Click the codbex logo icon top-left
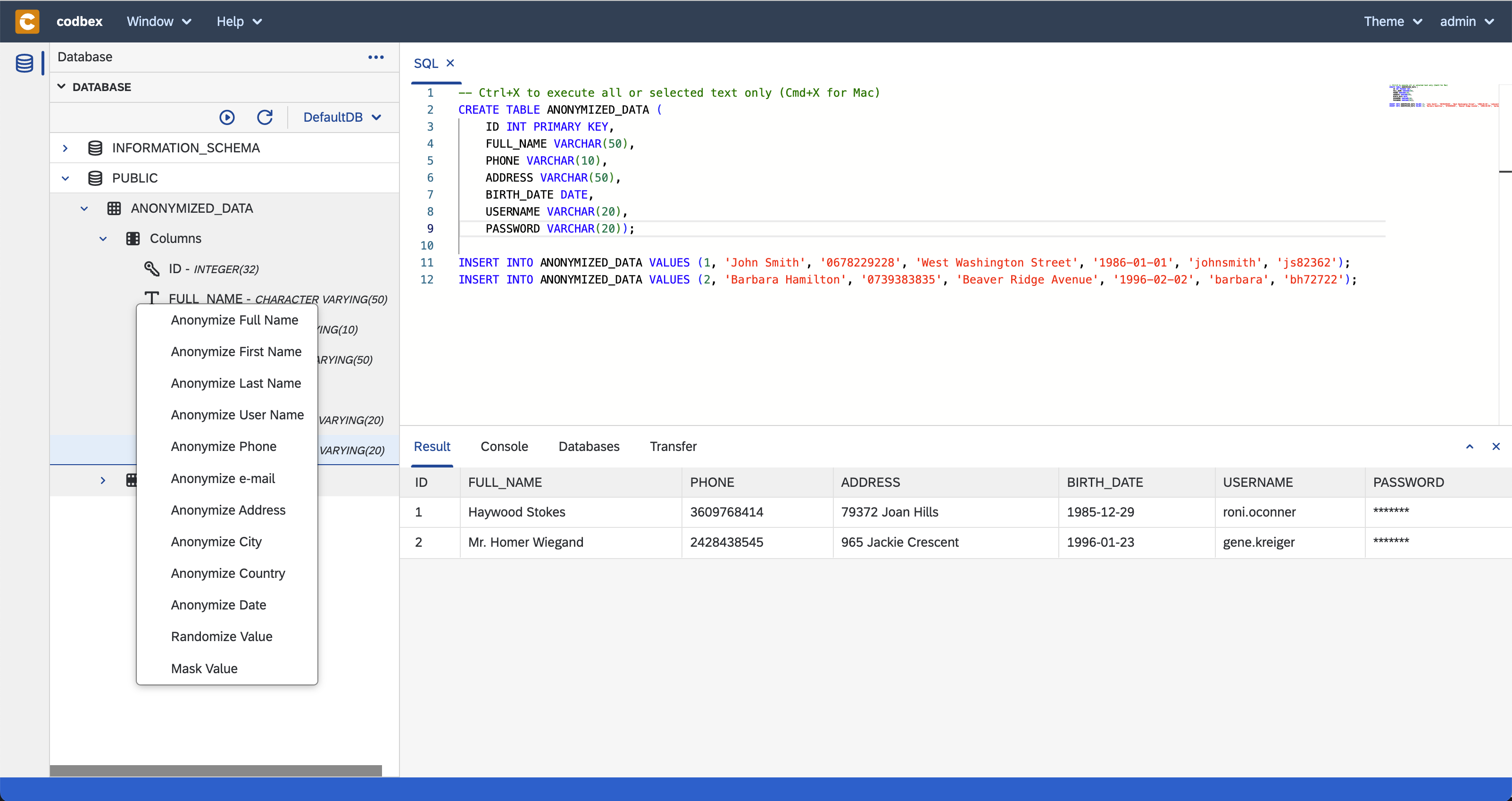The image size is (1512, 801). (x=27, y=21)
